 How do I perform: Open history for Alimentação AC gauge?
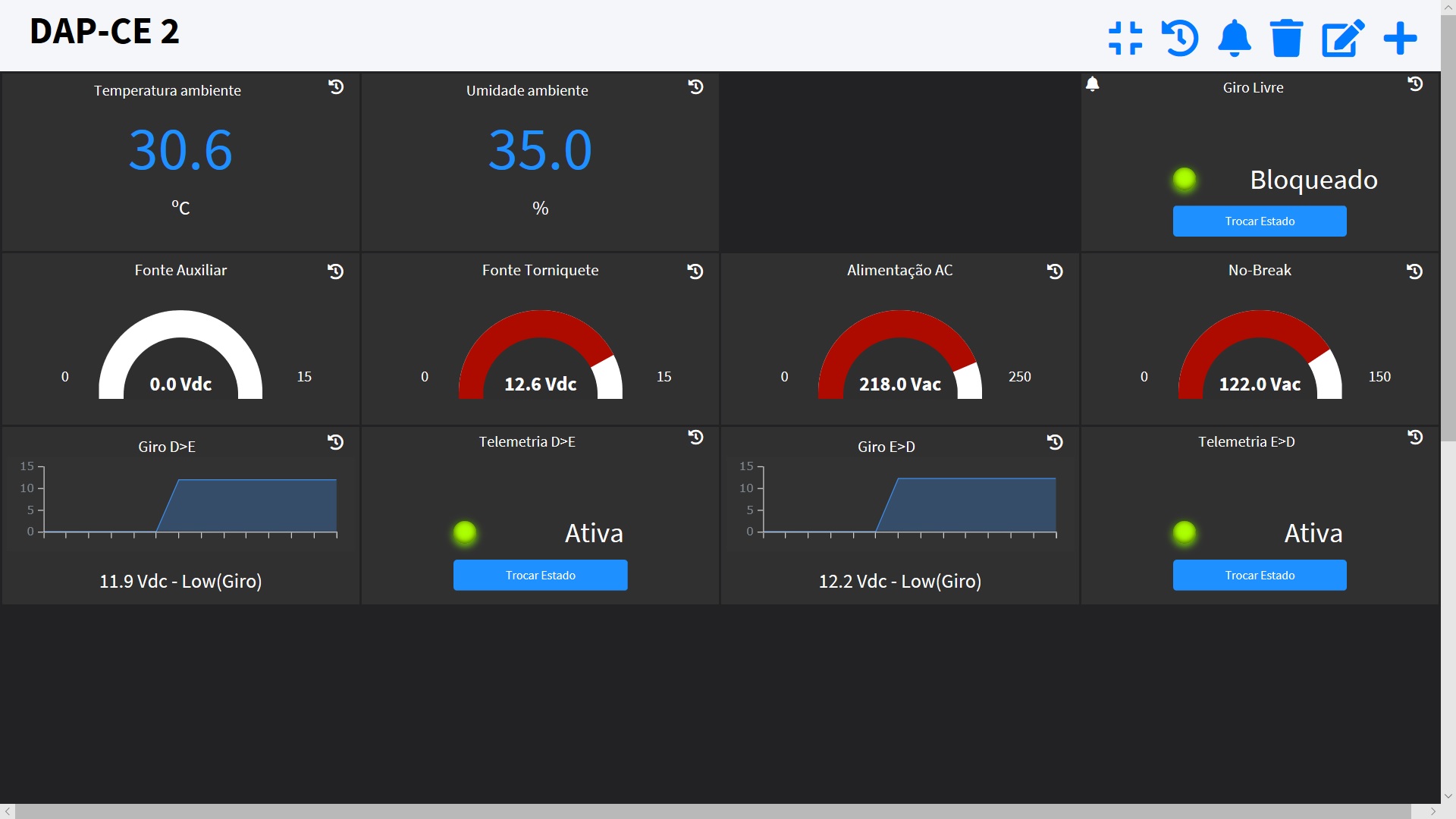1055,271
